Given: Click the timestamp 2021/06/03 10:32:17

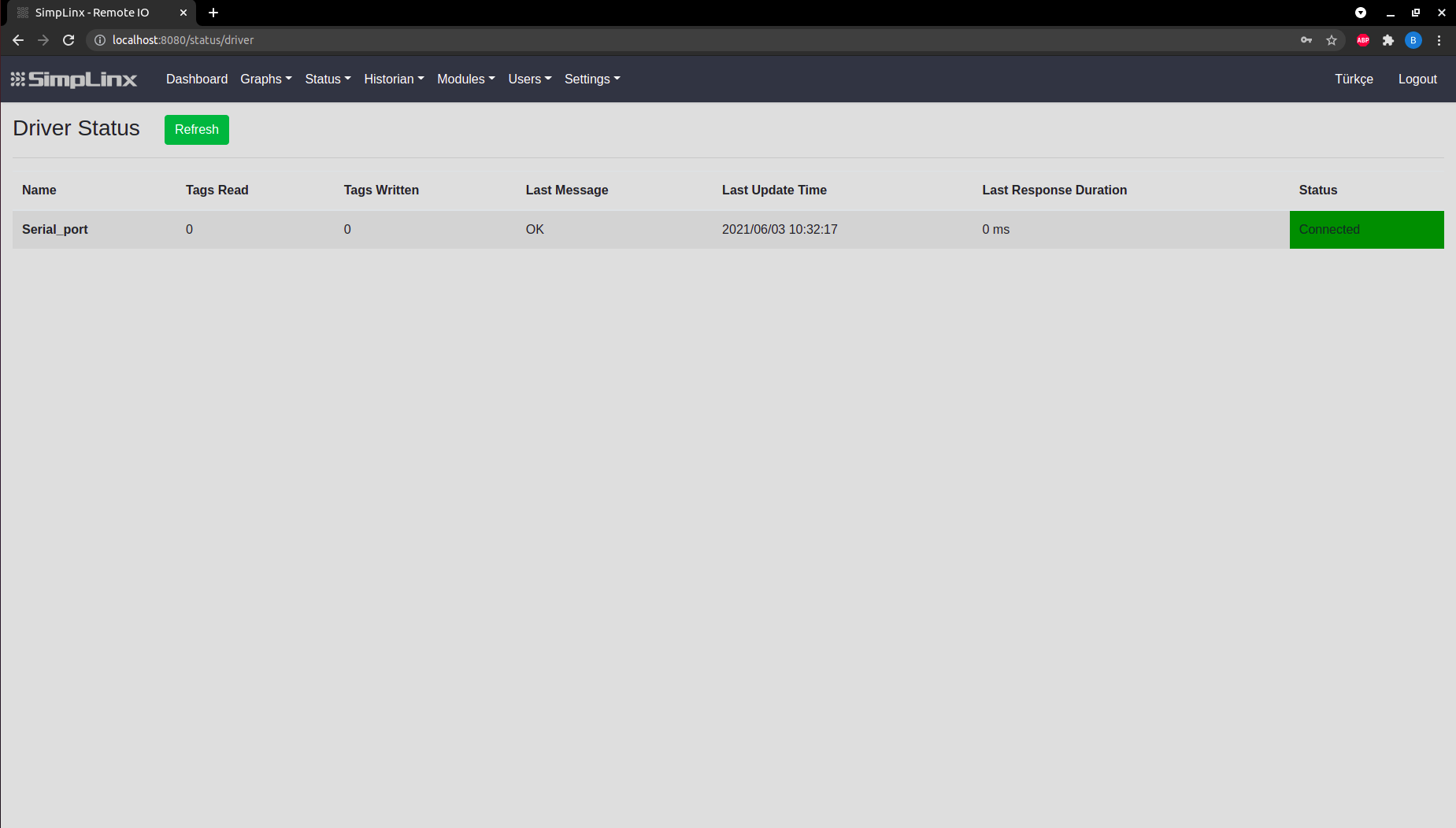Looking at the screenshot, I should click(x=780, y=230).
